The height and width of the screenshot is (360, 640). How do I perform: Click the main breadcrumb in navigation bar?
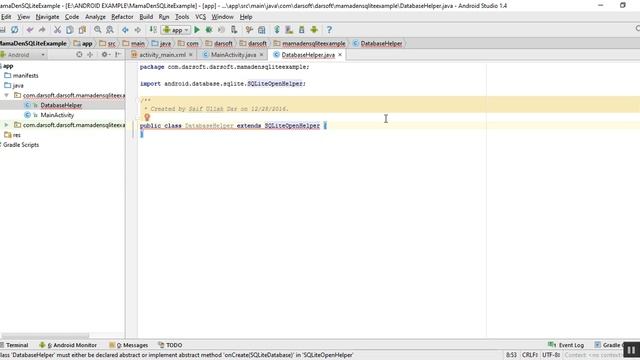pos(133,43)
